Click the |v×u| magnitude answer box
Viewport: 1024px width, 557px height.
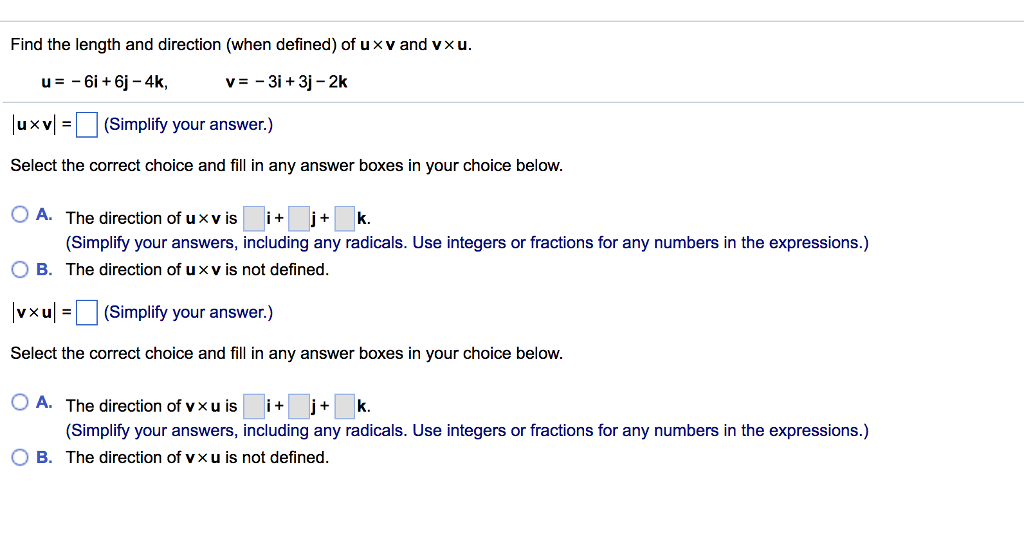pos(87,312)
